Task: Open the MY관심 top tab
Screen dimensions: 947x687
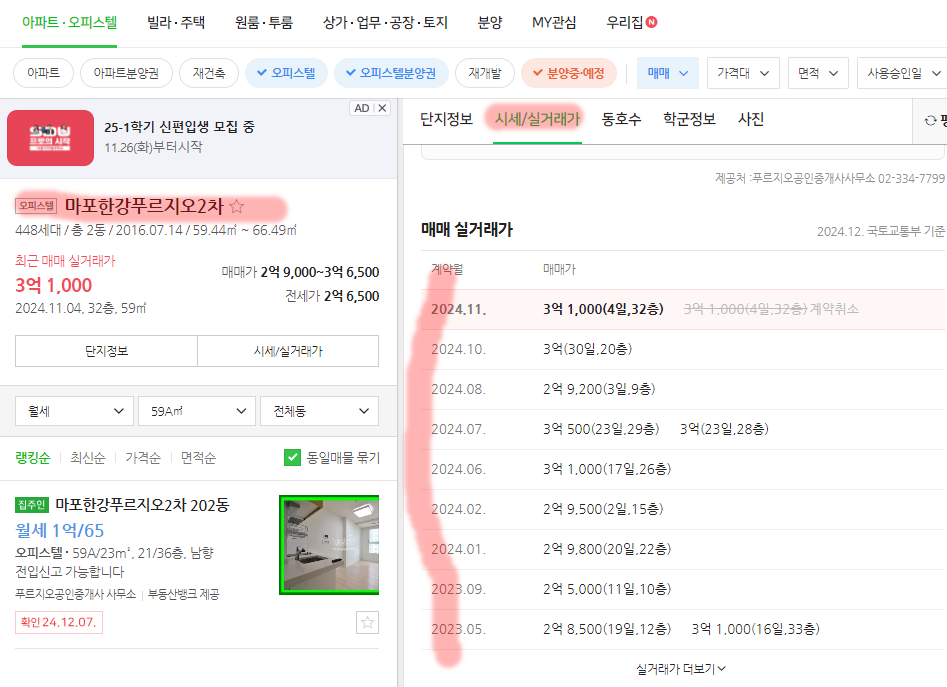Action: pos(554,22)
